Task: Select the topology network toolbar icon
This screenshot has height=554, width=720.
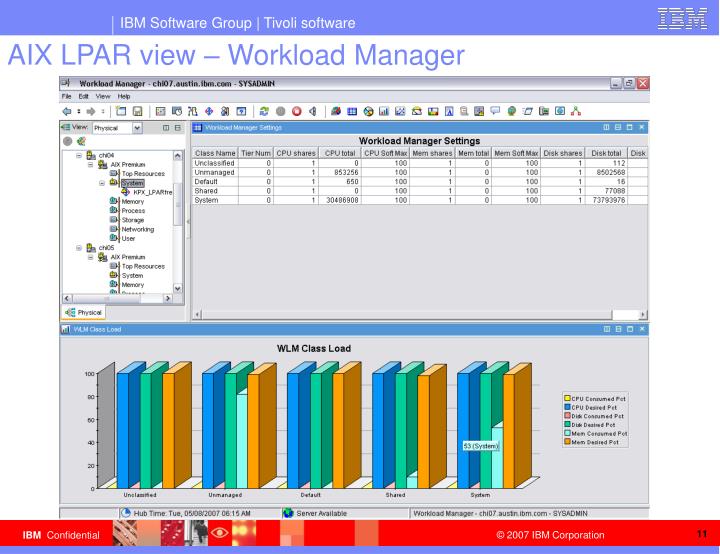Action: 576,111
